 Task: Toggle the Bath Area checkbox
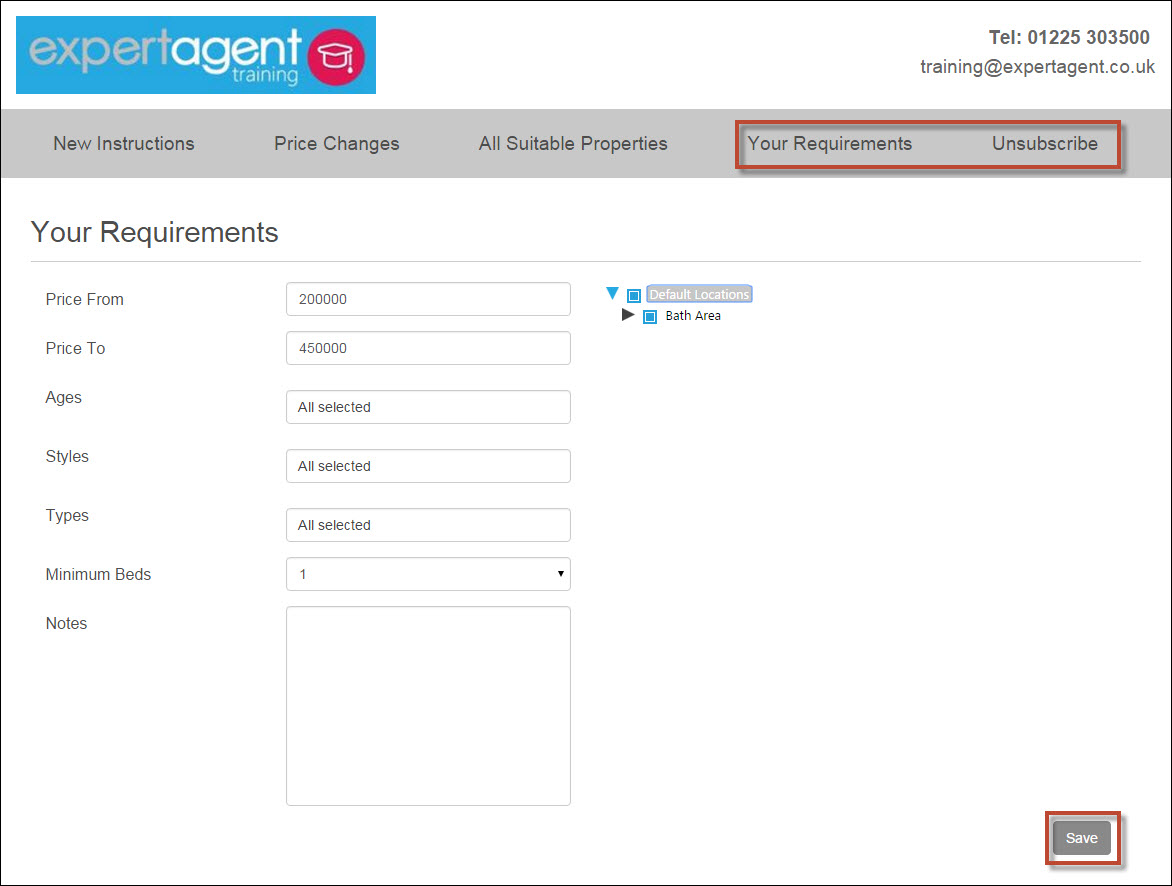[x=650, y=316]
